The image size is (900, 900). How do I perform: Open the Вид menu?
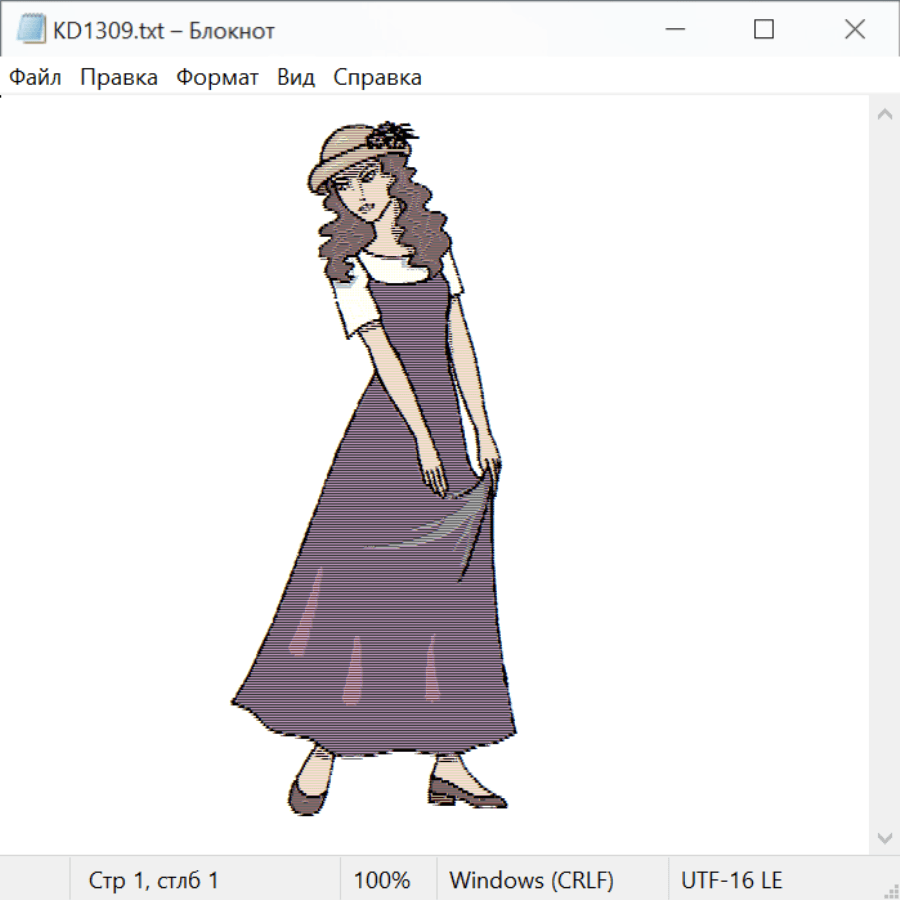click(296, 78)
